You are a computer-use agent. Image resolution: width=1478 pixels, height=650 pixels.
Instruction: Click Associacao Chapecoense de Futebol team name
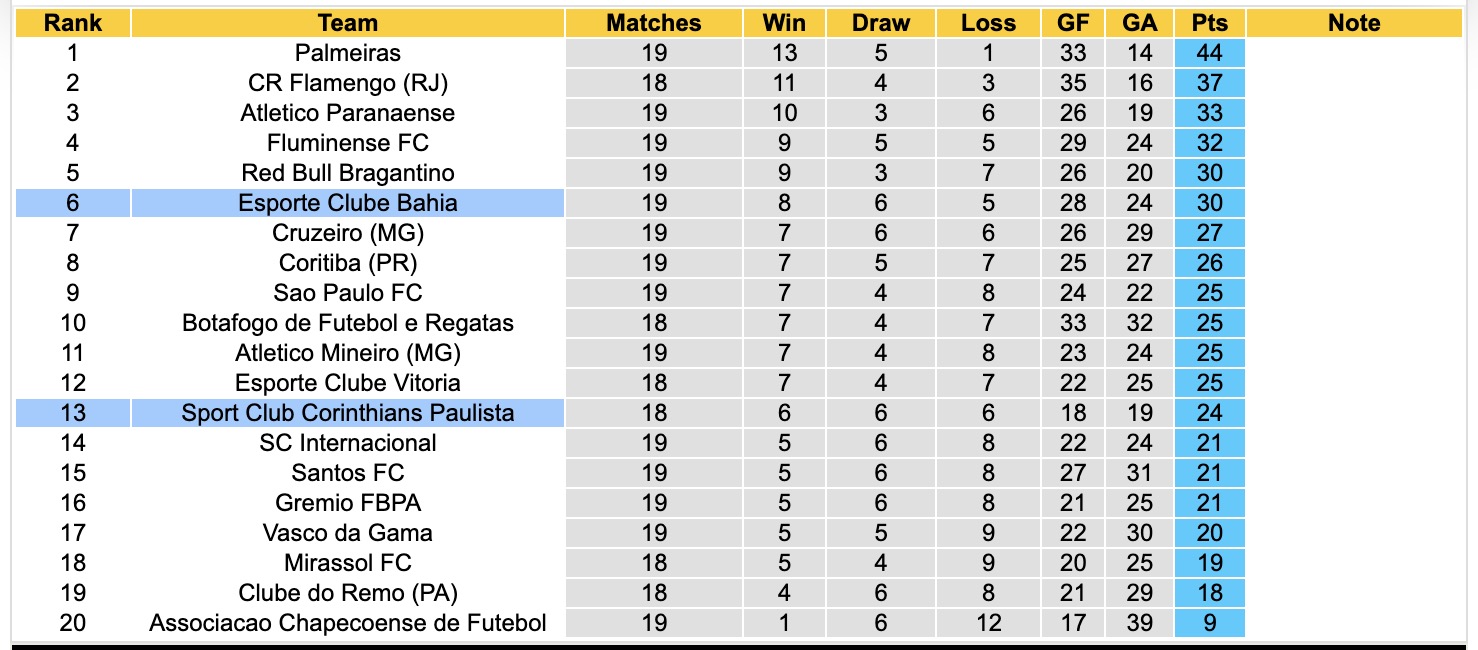pyautogui.click(x=348, y=623)
